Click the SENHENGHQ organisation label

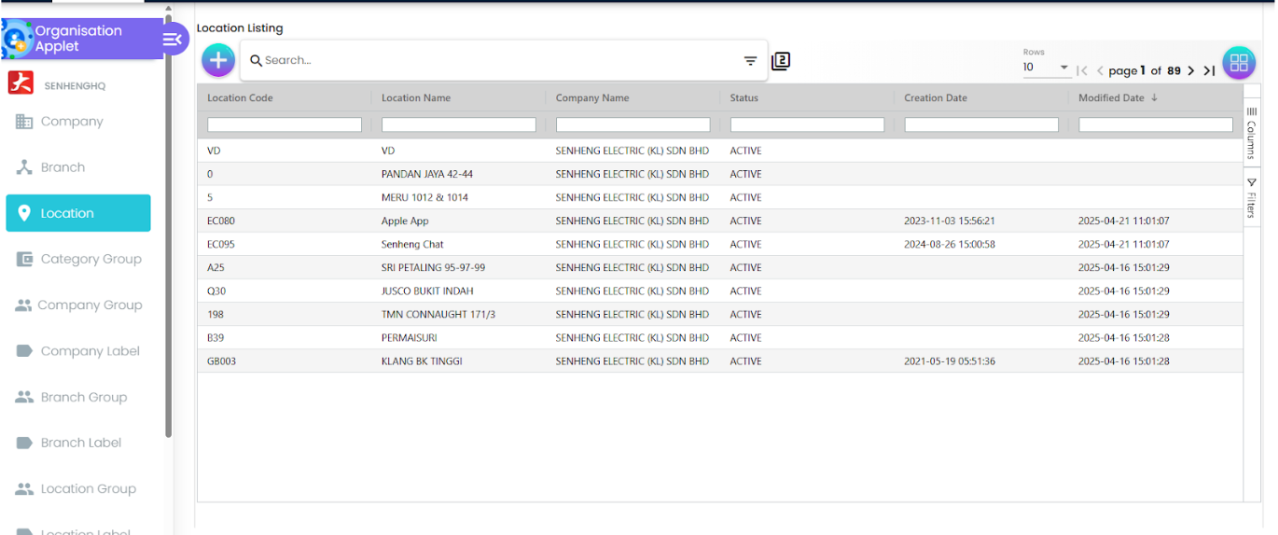(74, 86)
